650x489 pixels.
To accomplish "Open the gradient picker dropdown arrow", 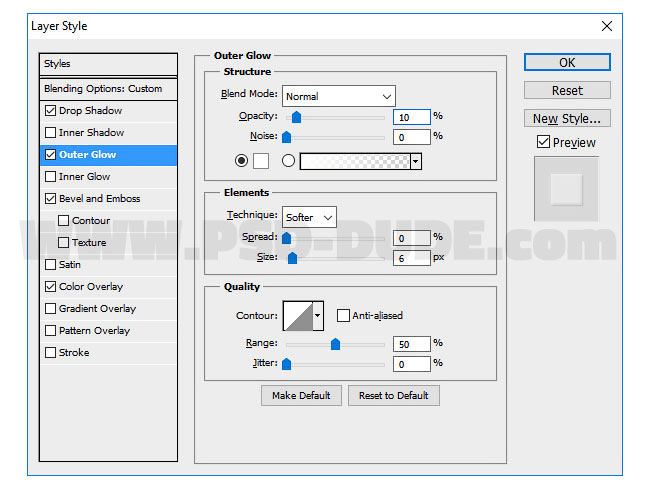I will pyautogui.click(x=416, y=161).
